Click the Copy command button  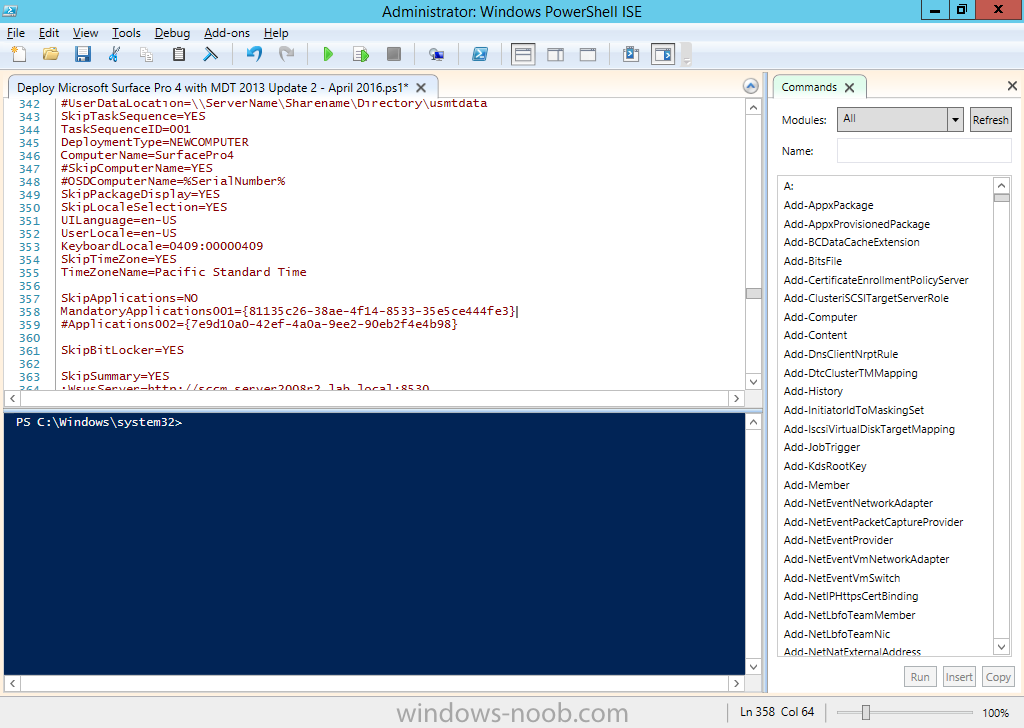998,676
